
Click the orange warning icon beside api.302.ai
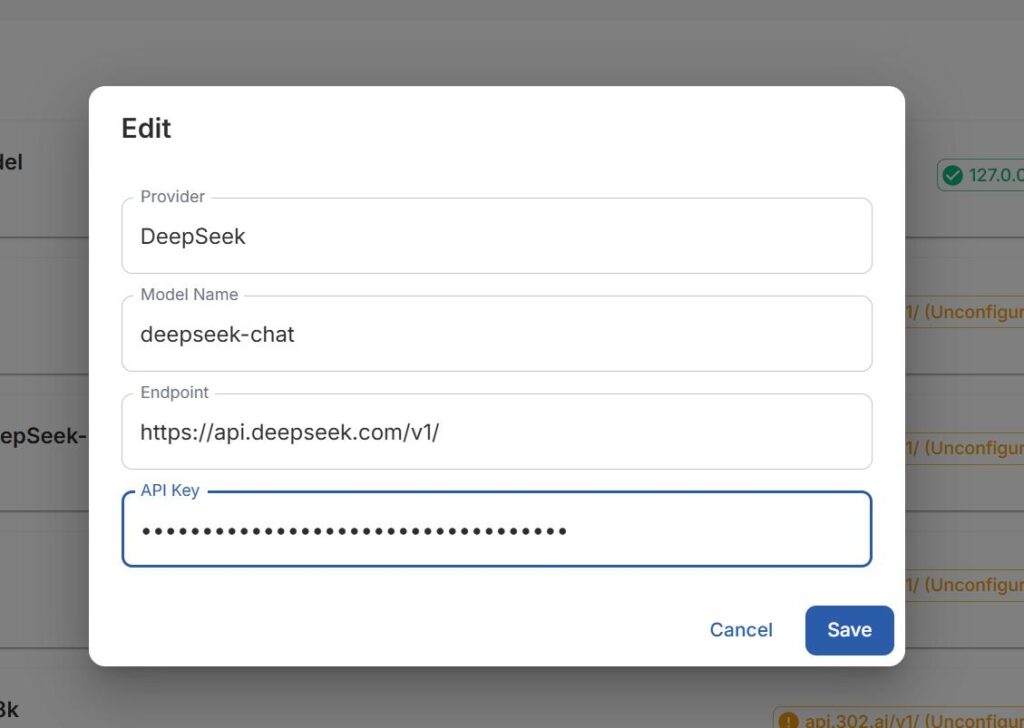(x=788, y=720)
